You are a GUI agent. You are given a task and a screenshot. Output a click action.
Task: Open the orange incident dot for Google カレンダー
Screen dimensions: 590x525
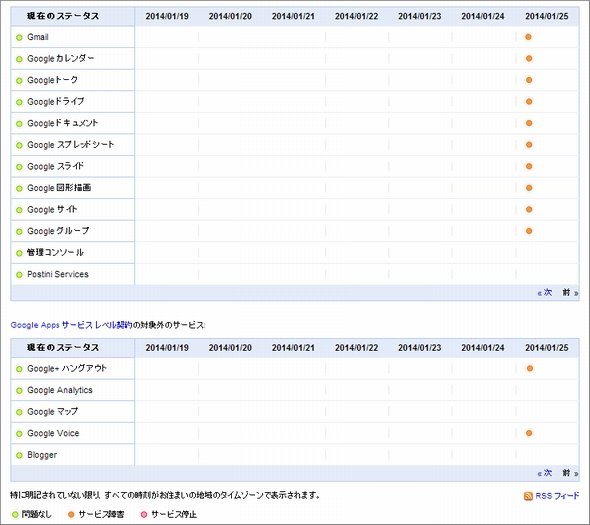click(529, 58)
